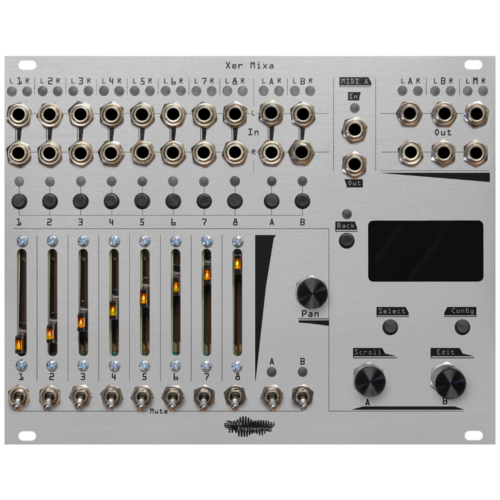Flip the Mute switch for channel 7
This screenshot has width=500, height=500.
point(204,398)
